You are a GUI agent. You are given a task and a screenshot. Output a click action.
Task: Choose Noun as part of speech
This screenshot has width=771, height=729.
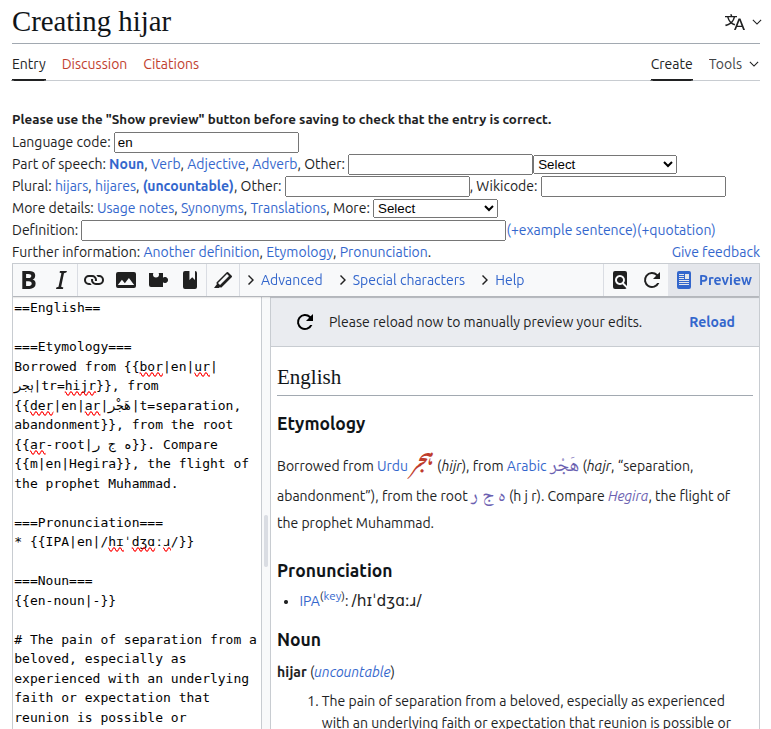pos(126,164)
